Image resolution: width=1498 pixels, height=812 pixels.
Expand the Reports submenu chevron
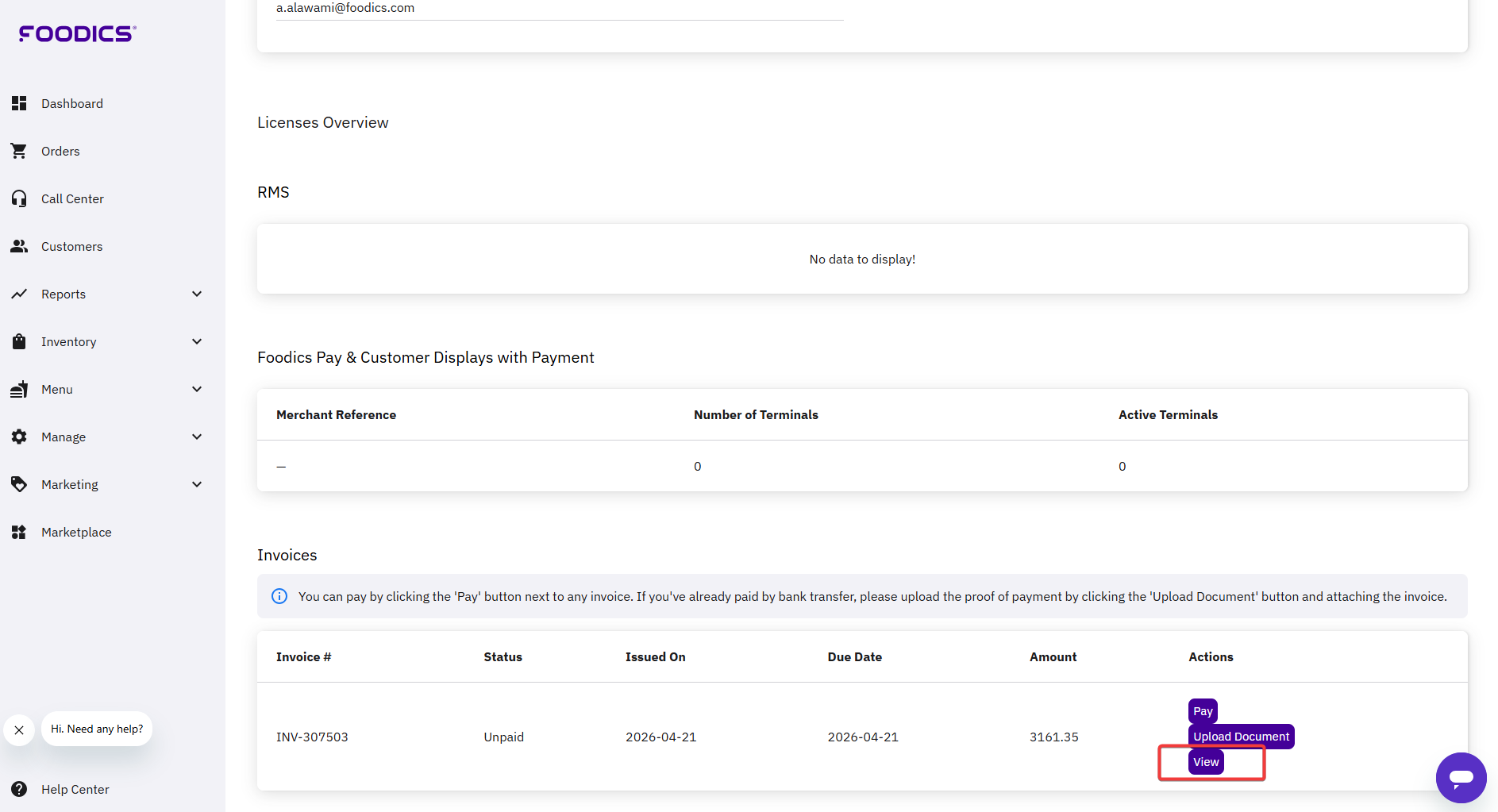[197, 294]
